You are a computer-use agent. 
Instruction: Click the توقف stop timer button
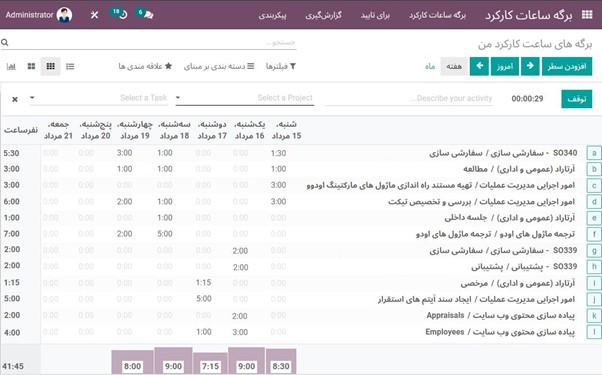coord(577,99)
